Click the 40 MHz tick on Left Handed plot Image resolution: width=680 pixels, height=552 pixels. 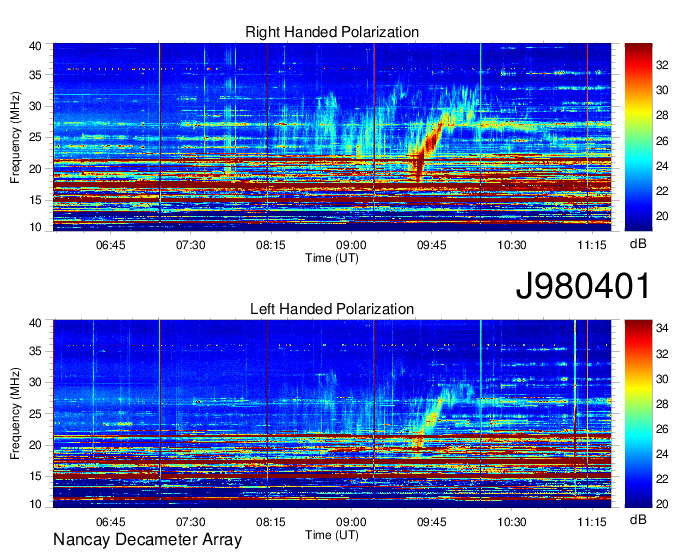pos(35,323)
